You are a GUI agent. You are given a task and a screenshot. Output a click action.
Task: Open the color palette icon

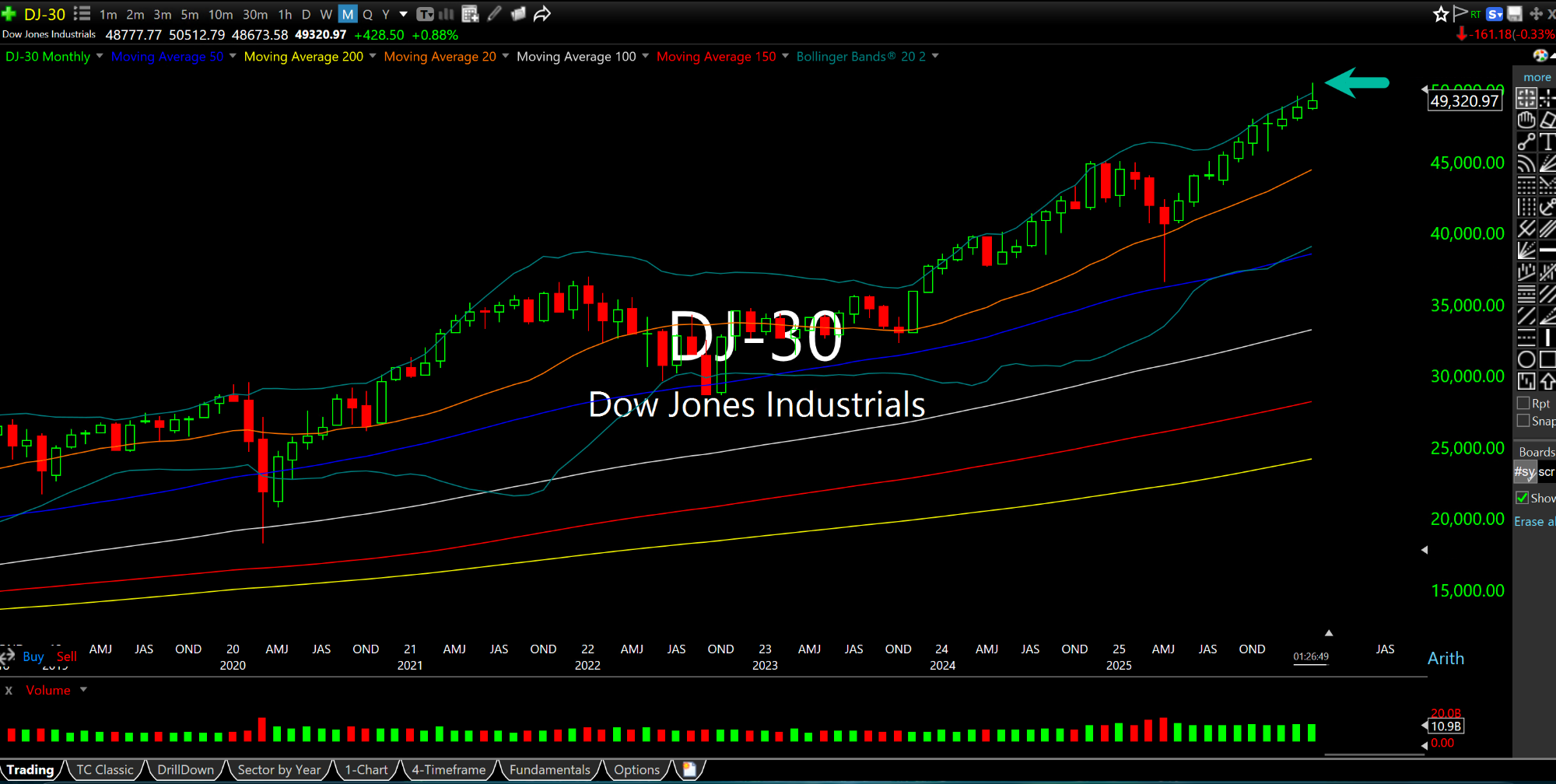point(1540,55)
